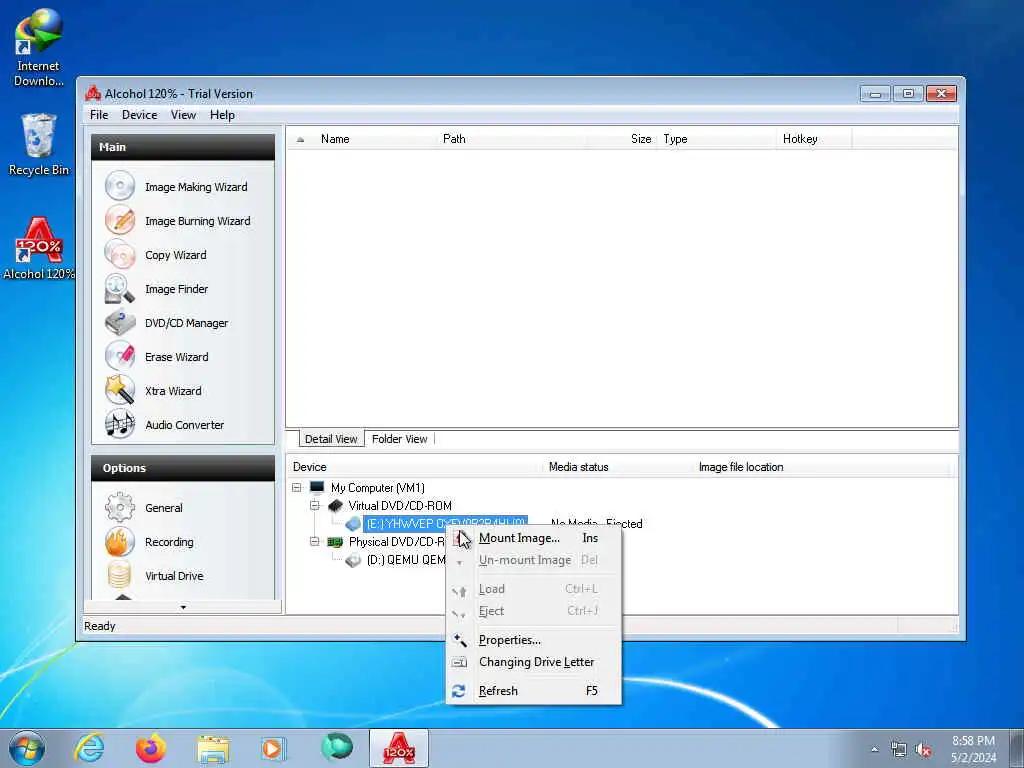Click the muted volume tray icon

pos(923,750)
